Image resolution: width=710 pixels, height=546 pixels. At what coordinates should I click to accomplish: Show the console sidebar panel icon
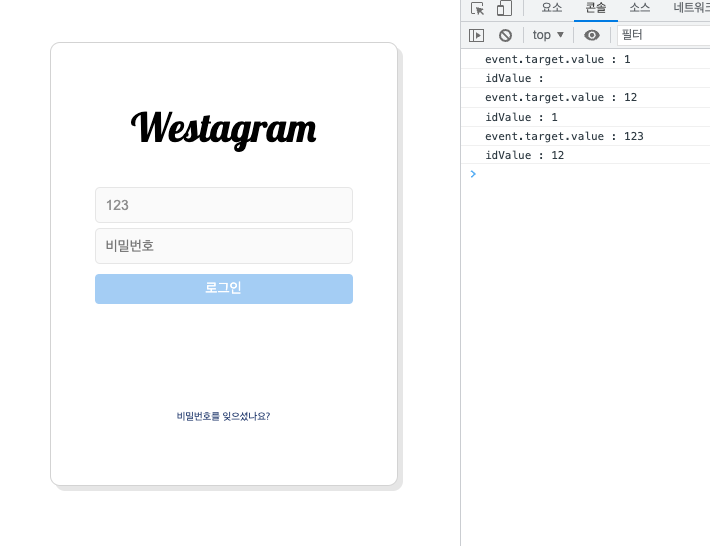476,35
